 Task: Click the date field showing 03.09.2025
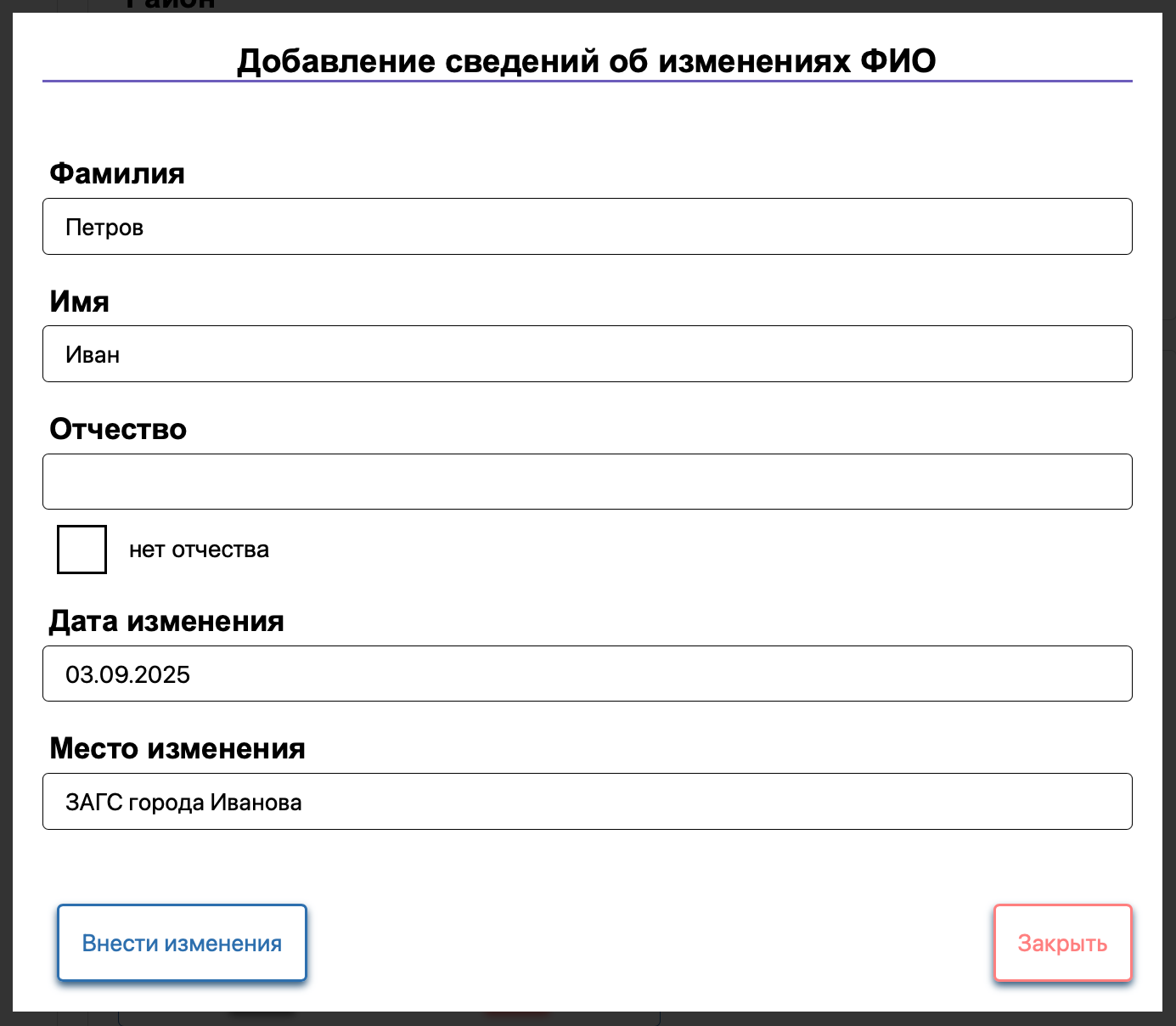point(588,674)
